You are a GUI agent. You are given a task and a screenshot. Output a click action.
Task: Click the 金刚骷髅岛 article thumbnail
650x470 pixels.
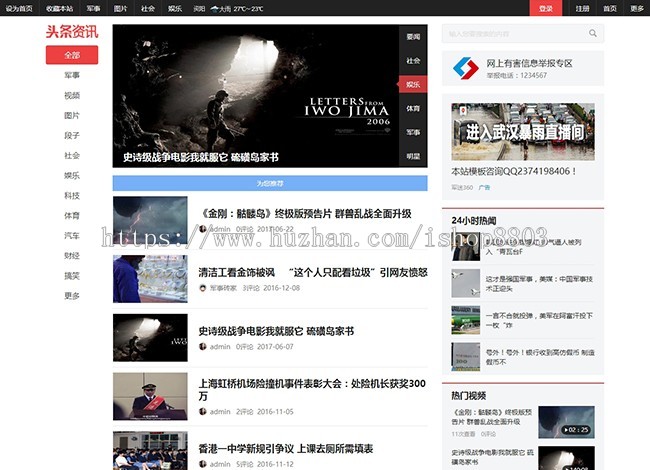(150, 220)
